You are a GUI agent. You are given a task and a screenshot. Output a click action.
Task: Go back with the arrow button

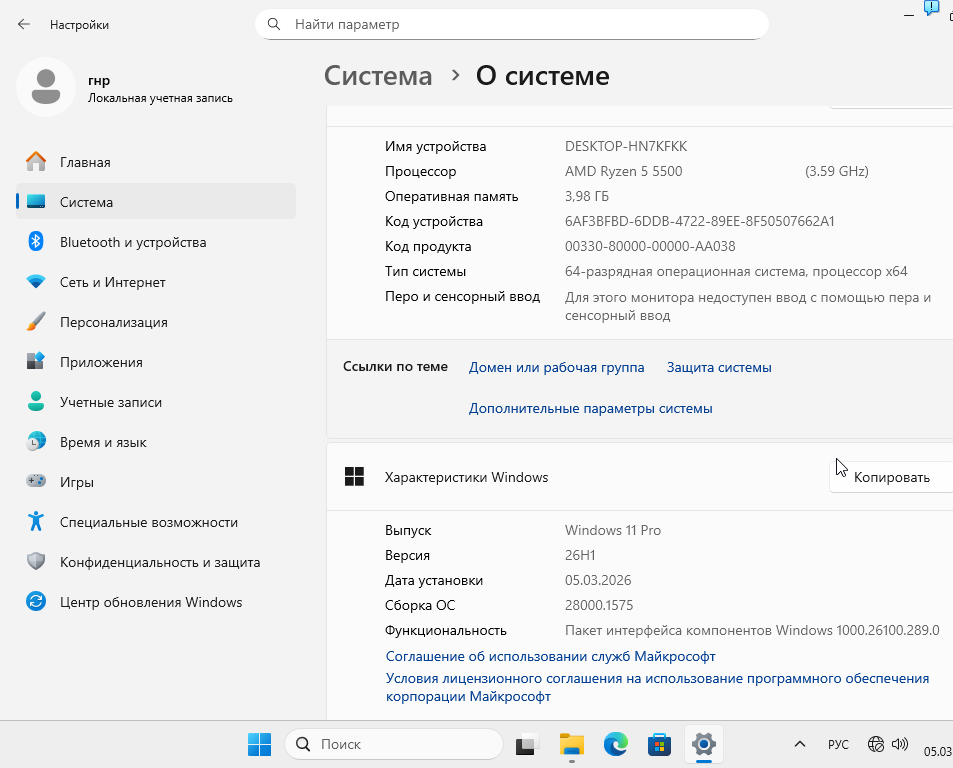pyautogui.click(x=24, y=24)
